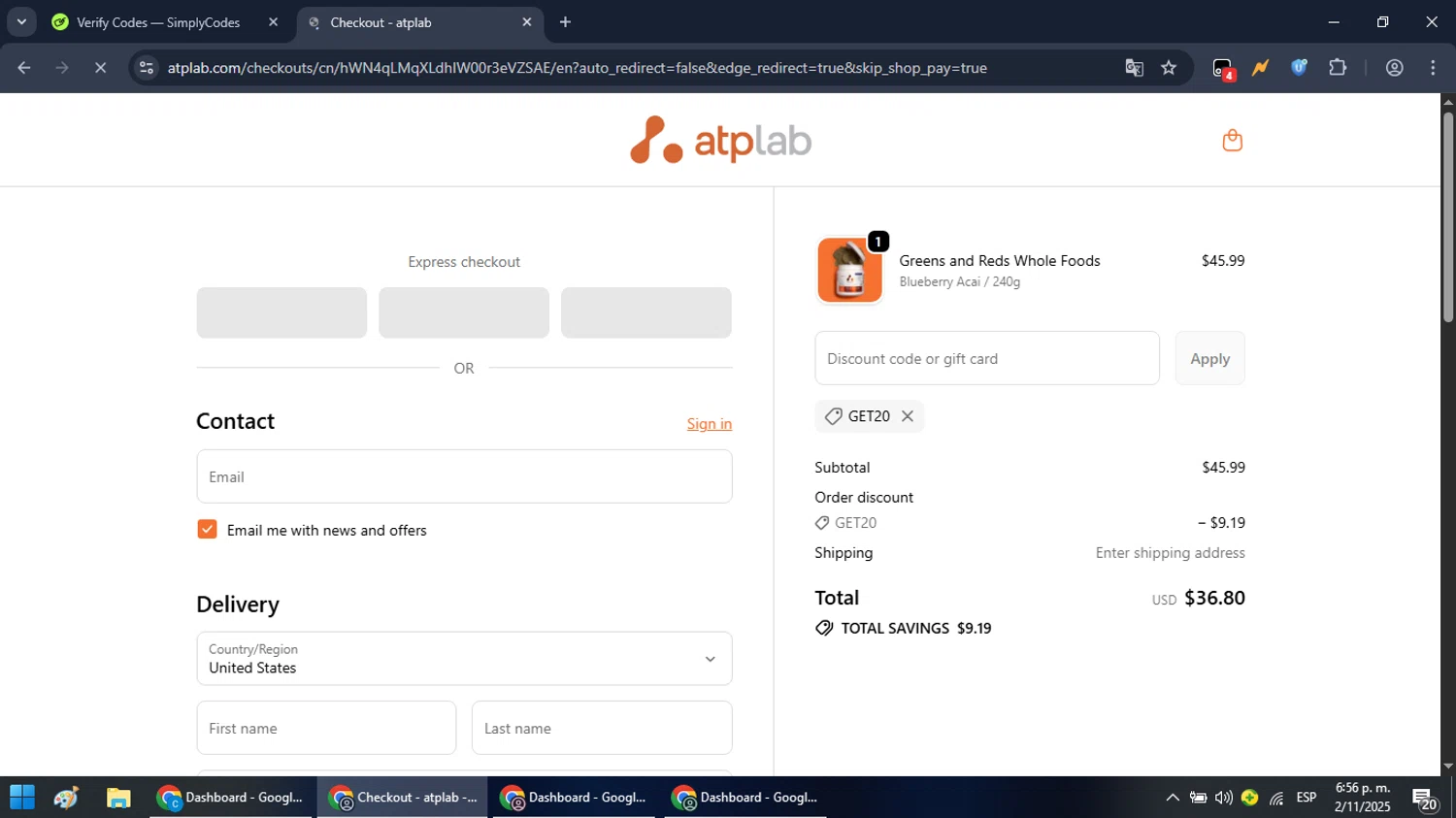Click into the Email field
Image resolution: width=1456 pixels, height=818 pixels.
(464, 476)
